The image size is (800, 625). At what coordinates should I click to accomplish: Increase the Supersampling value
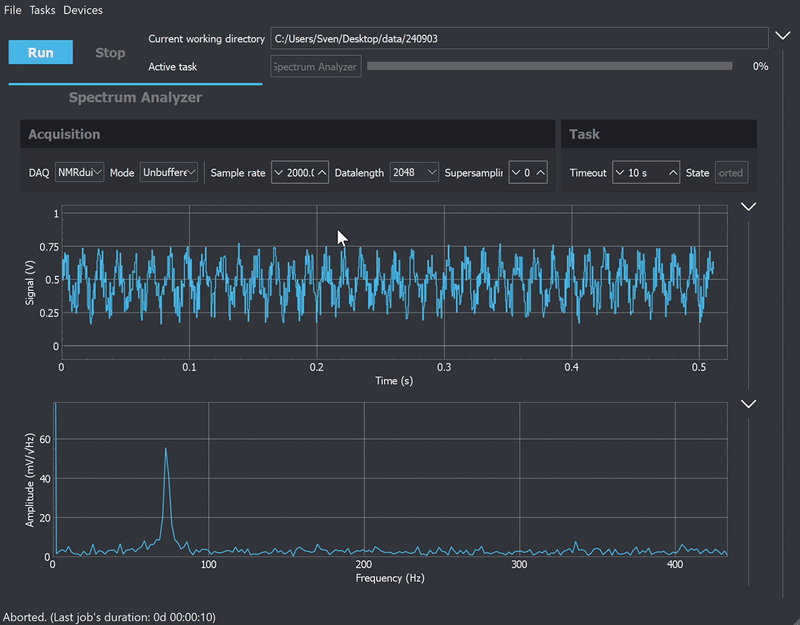pyautogui.click(x=541, y=173)
